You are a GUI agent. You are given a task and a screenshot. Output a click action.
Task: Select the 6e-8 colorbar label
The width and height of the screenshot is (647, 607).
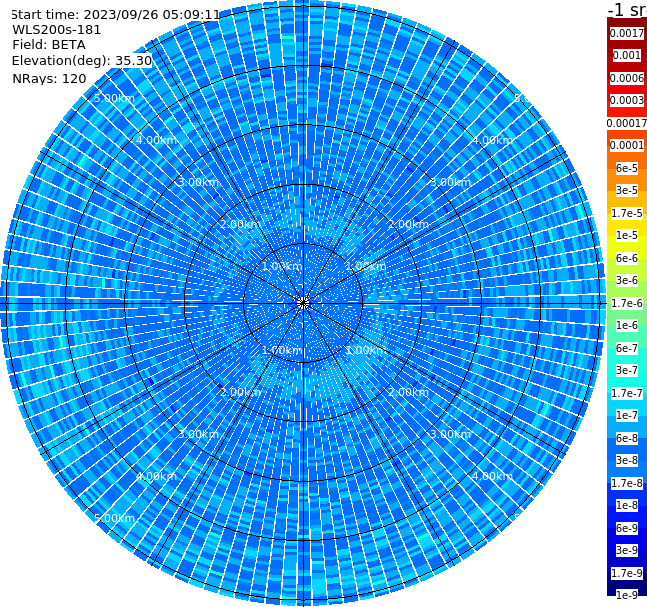(627, 438)
